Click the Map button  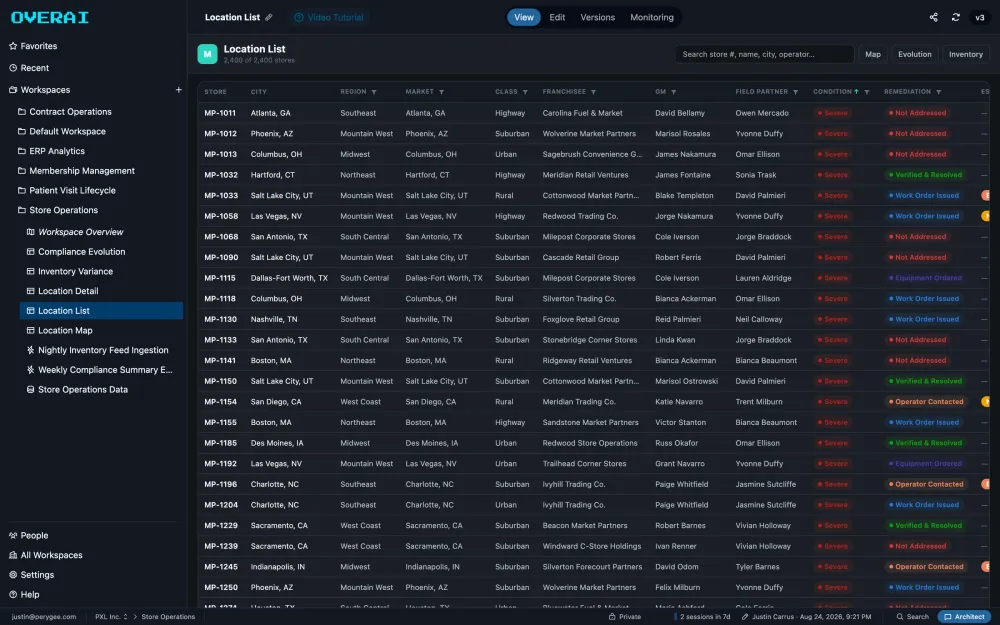872,54
